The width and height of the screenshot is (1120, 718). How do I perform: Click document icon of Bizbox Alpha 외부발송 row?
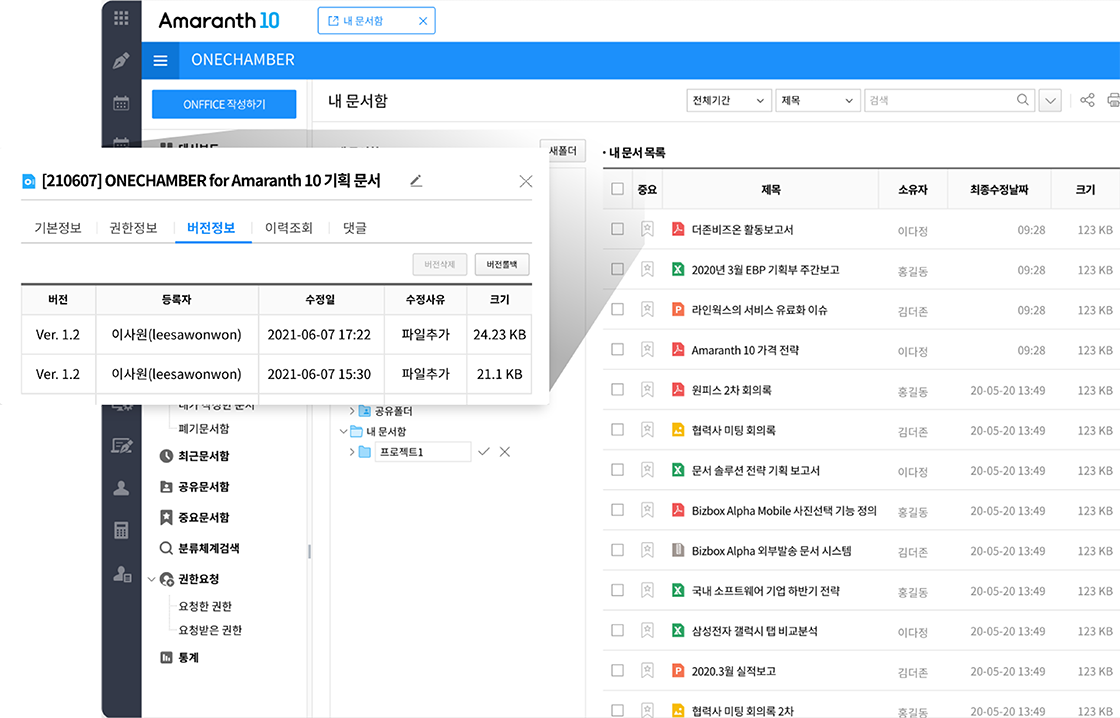point(678,550)
